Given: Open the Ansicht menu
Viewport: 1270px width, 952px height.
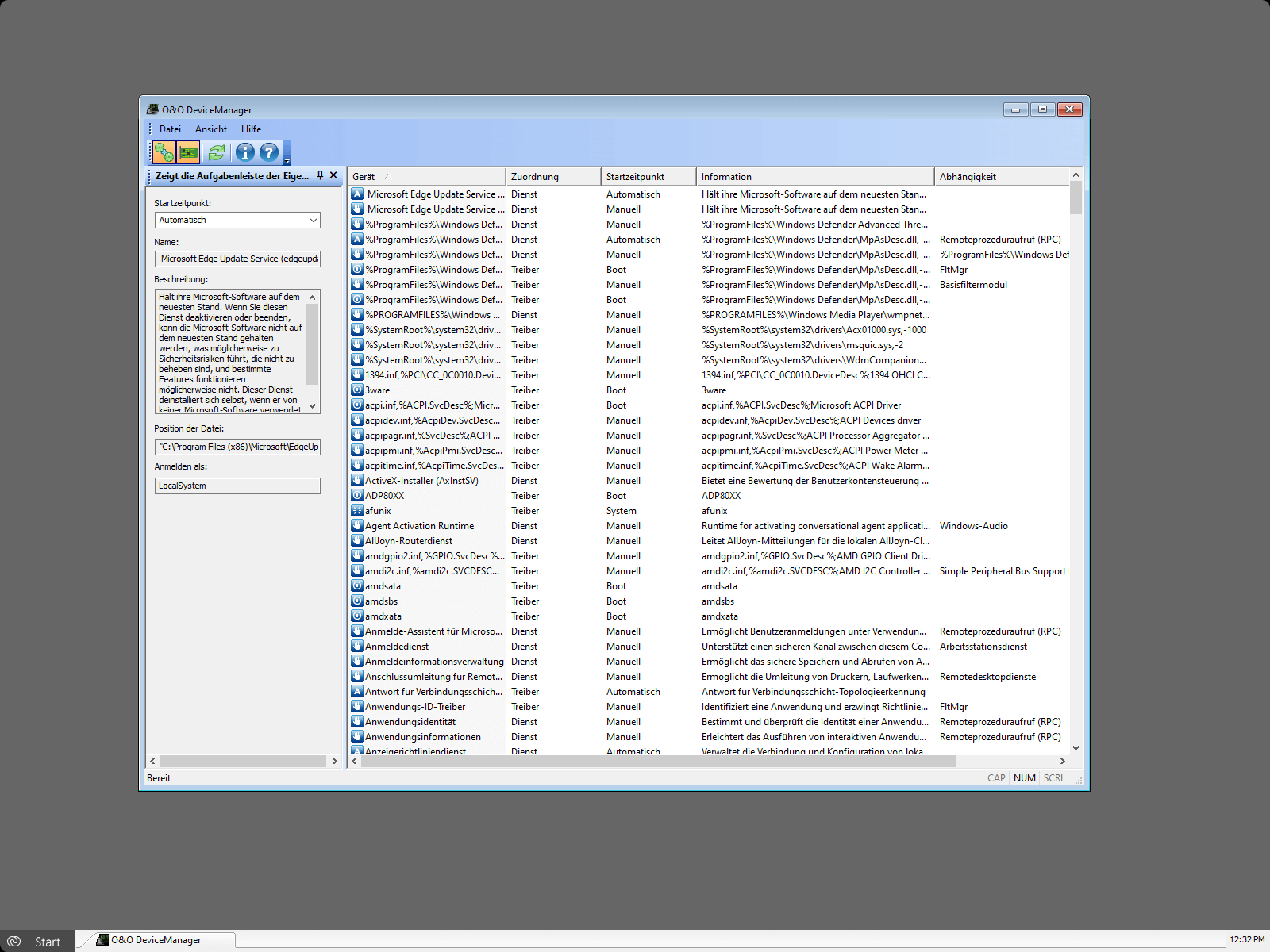Looking at the screenshot, I should click(x=211, y=129).
